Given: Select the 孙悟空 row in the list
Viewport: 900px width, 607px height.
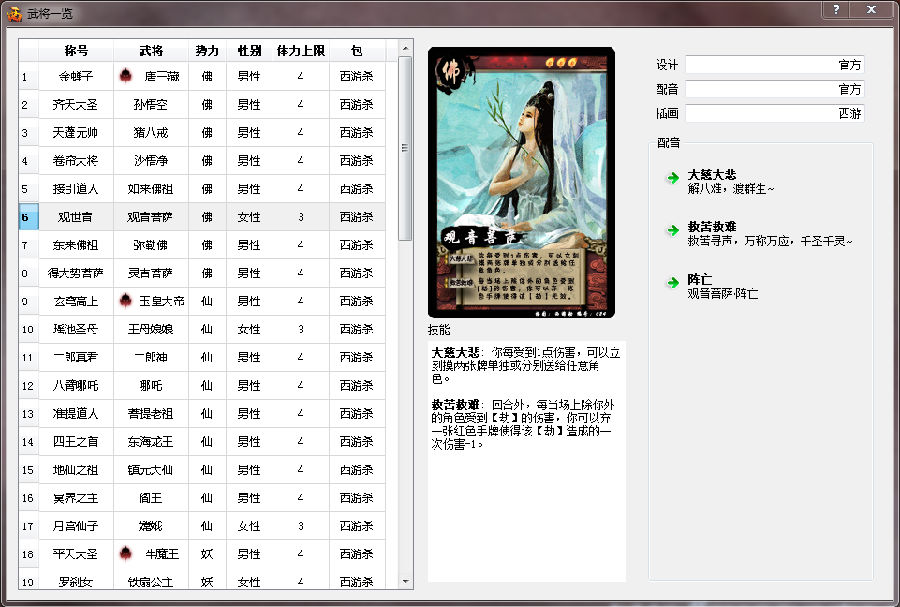Looking at the screenshot, I should click(x=150, y=104).
